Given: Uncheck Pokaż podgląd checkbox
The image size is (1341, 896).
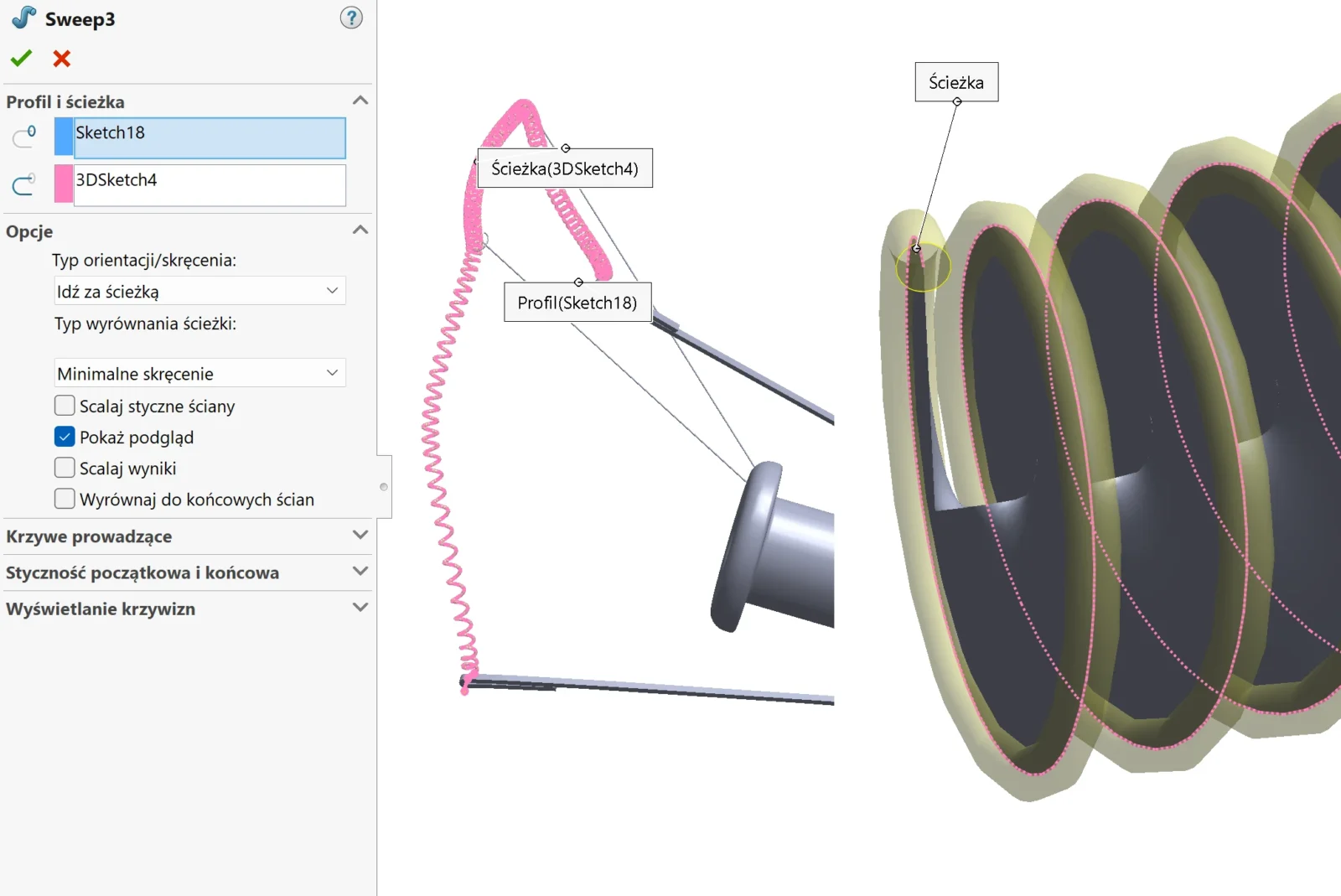Looking at the screenshot, I should pos(65,437).
